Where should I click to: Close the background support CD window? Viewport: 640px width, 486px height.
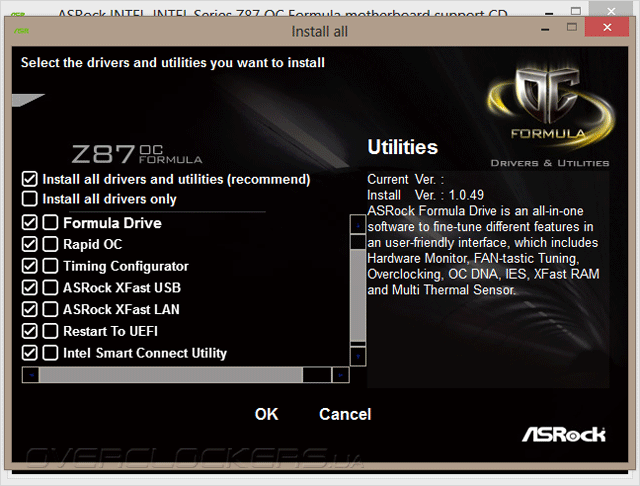[611, 10]
